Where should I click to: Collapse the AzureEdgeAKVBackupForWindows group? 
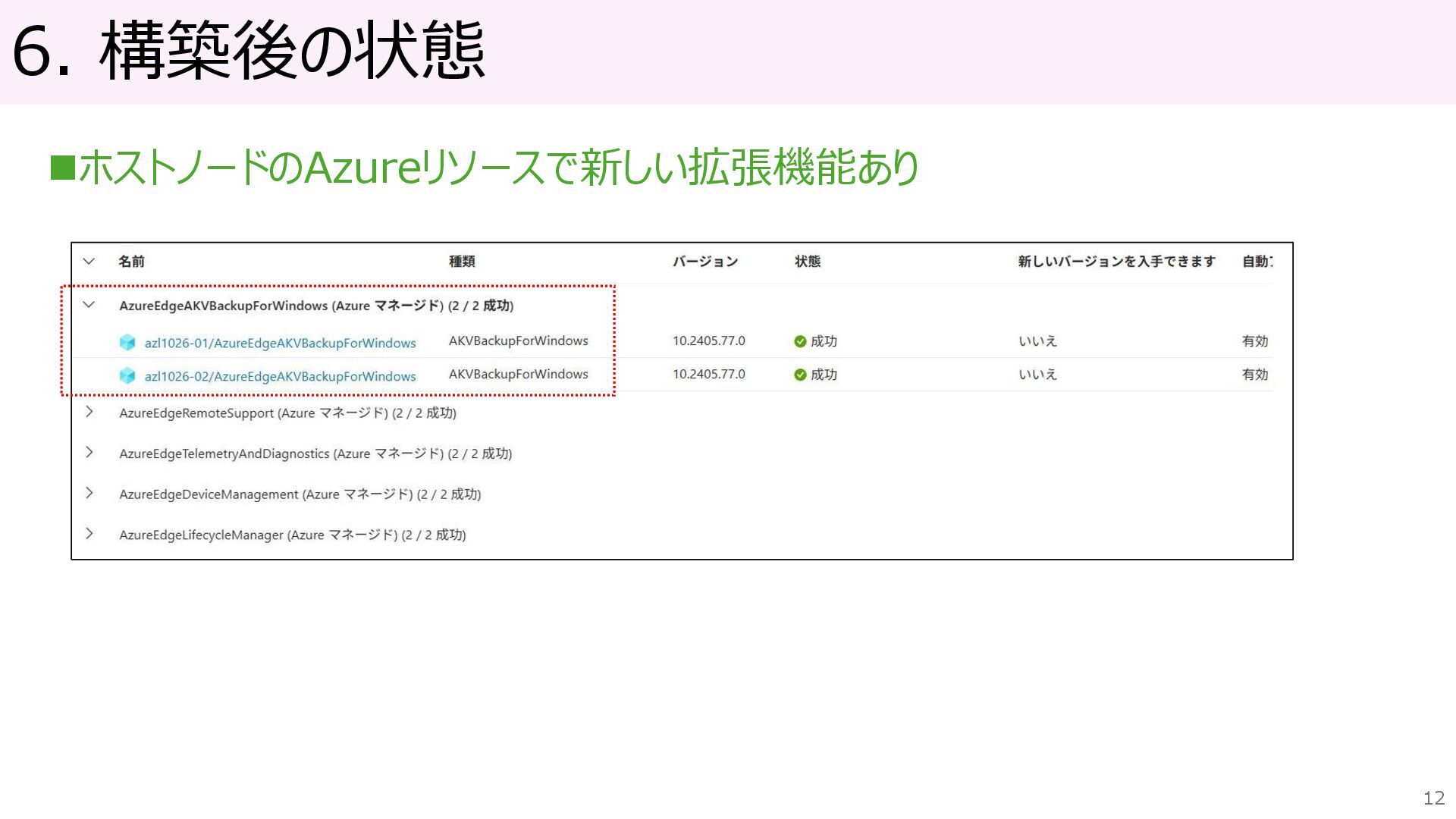point(89,305)
